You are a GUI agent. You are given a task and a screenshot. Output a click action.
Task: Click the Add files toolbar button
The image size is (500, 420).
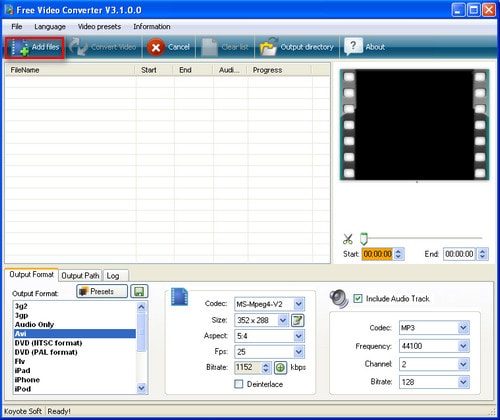(x=35, y=47)
